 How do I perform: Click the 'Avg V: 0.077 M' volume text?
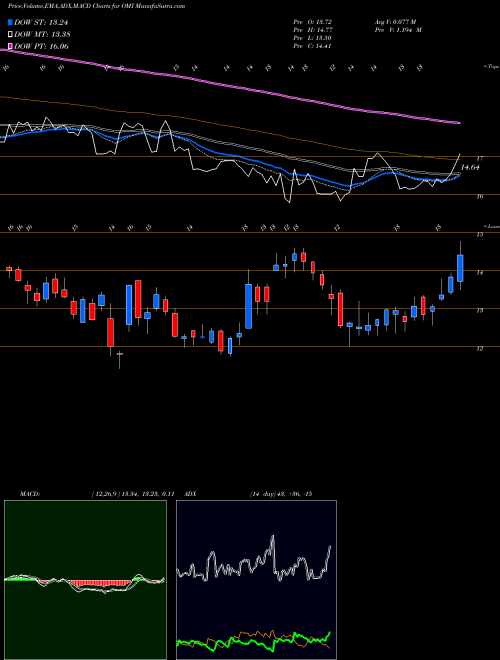(395, 21)
